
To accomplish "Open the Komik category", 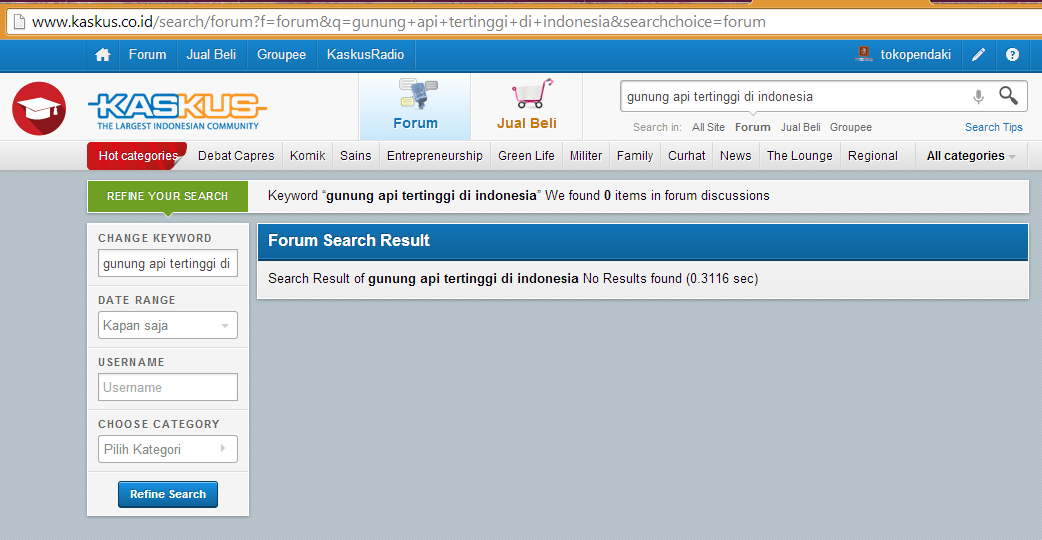I will (308, 155).
